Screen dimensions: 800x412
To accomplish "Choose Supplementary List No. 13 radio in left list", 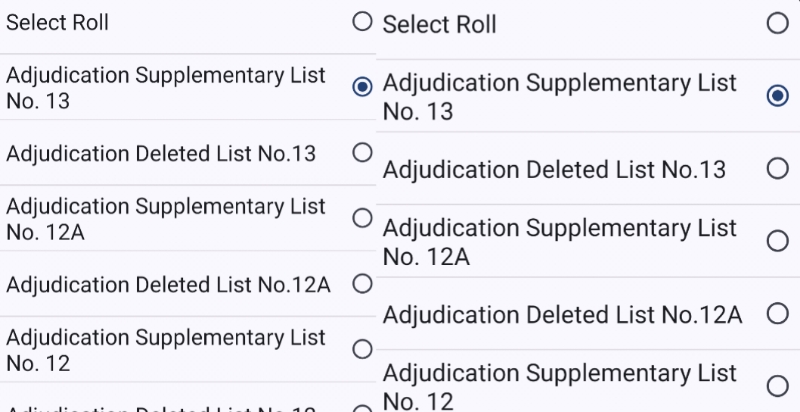I will (363, 88).
